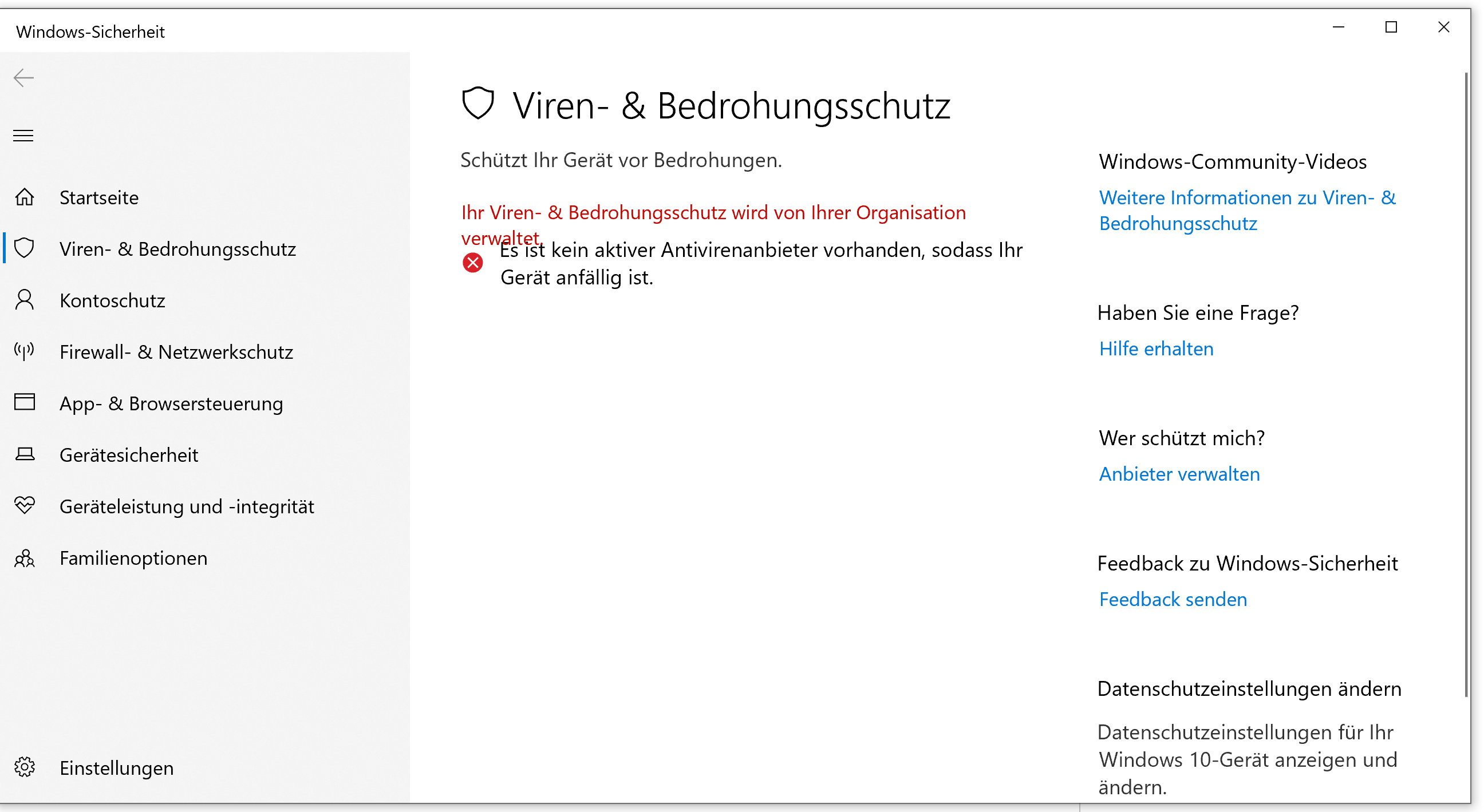The height and width of the screenshot is (812, 1484).
Task: Close the Windows-Sicherheit window
Action: click(1443, 27)
